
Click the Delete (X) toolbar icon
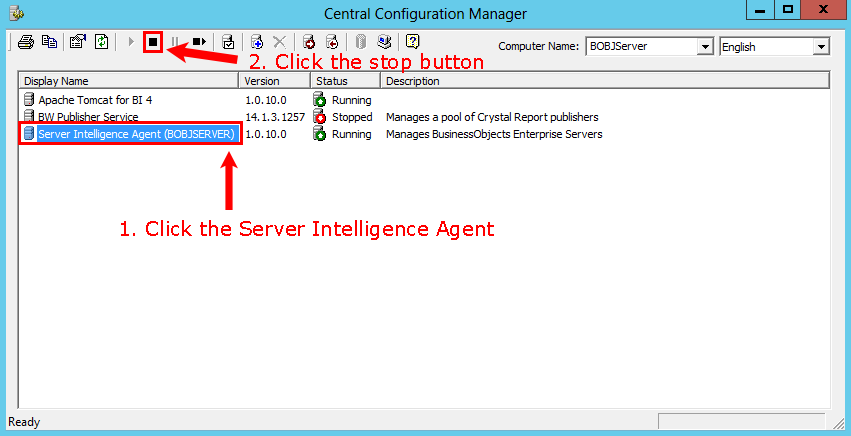point(280,42)
